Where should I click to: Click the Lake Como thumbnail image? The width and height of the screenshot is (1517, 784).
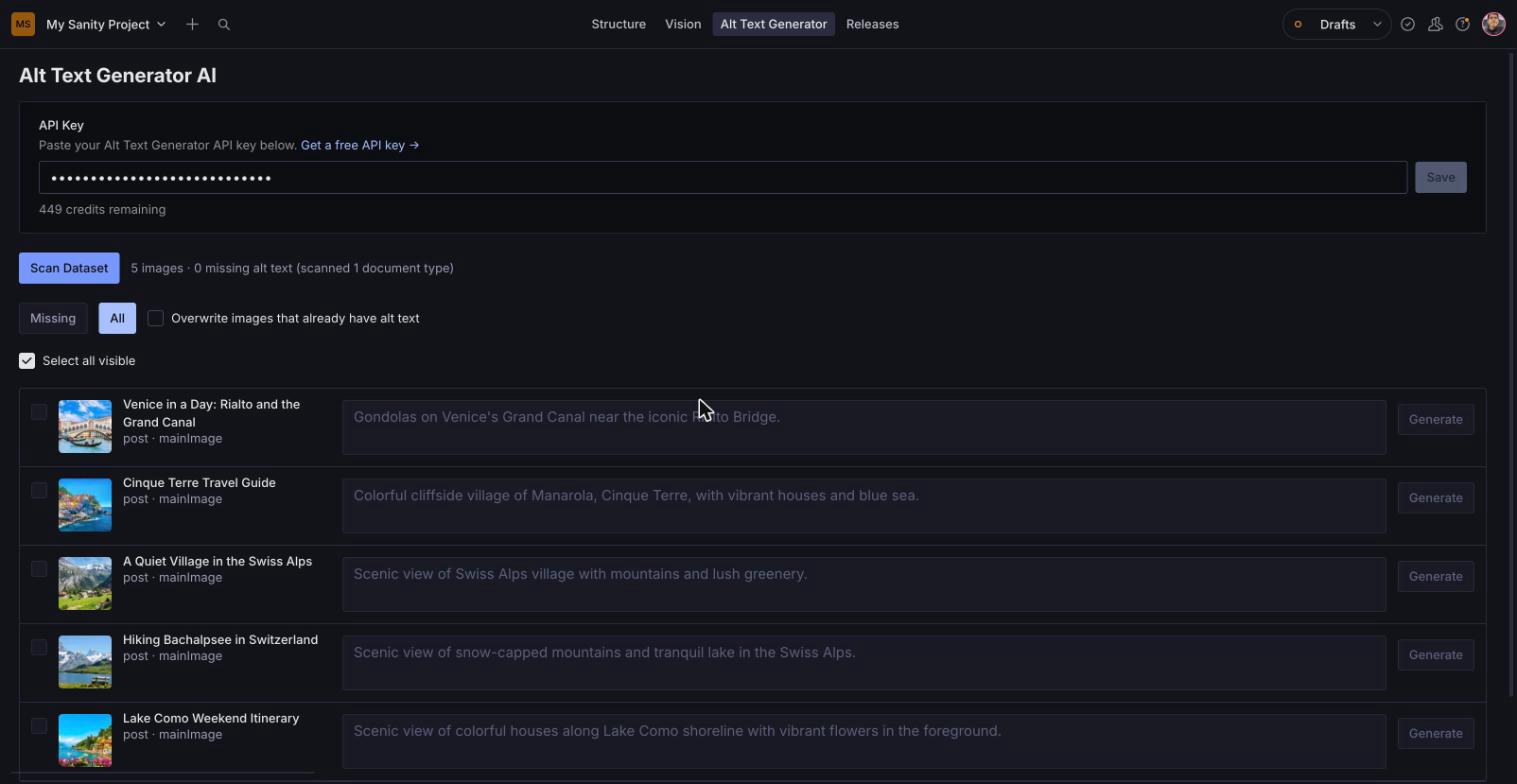point(85,741)
